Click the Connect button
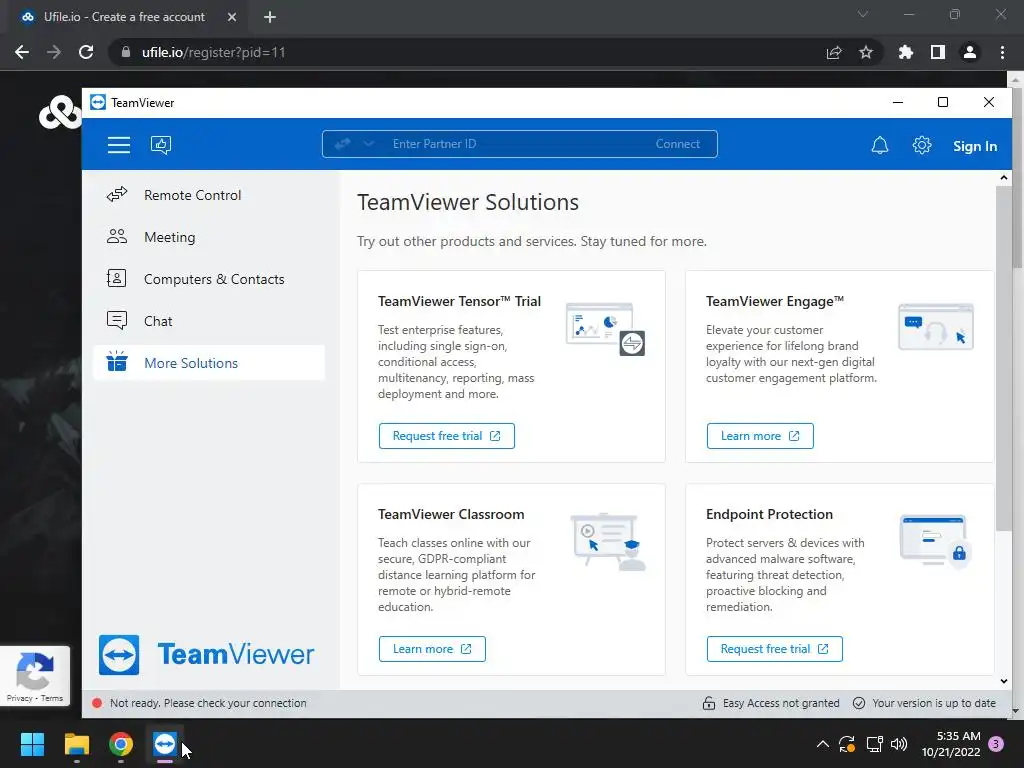 (677, 144)
